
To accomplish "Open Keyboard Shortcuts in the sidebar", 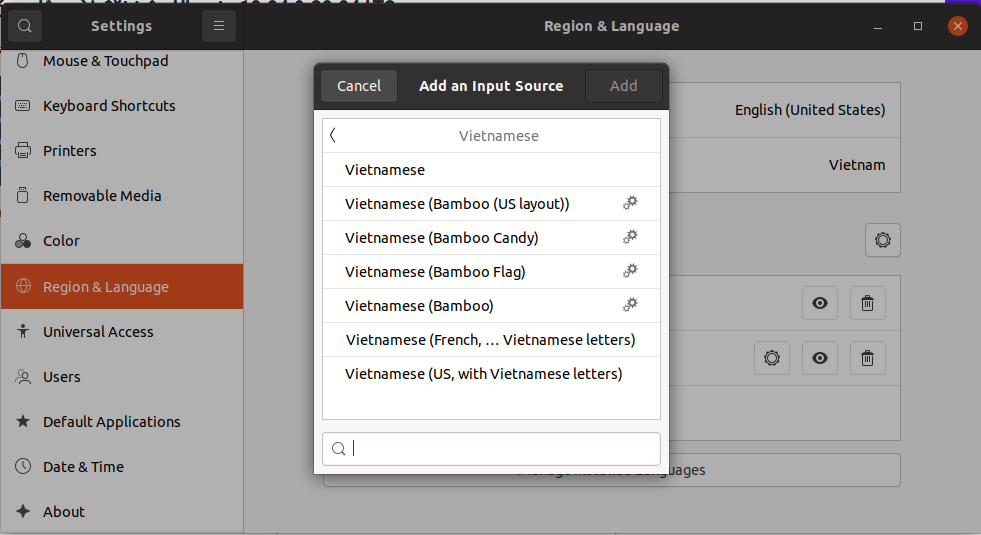I will click(109, 106).
